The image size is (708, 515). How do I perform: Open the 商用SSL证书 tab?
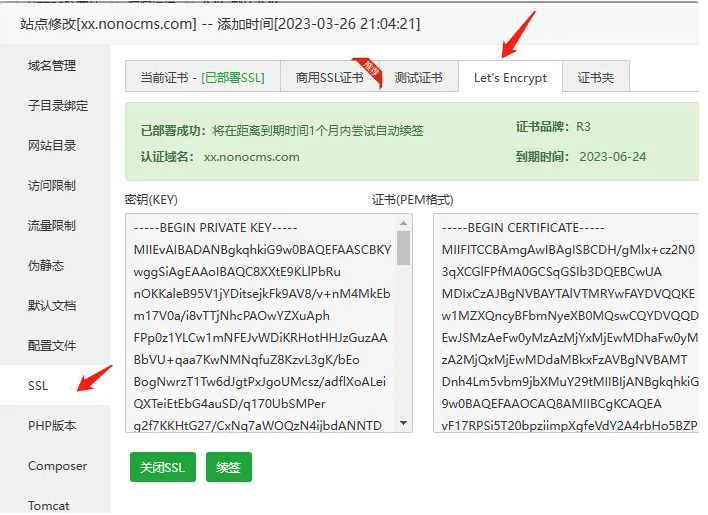(x=327, y=78)
